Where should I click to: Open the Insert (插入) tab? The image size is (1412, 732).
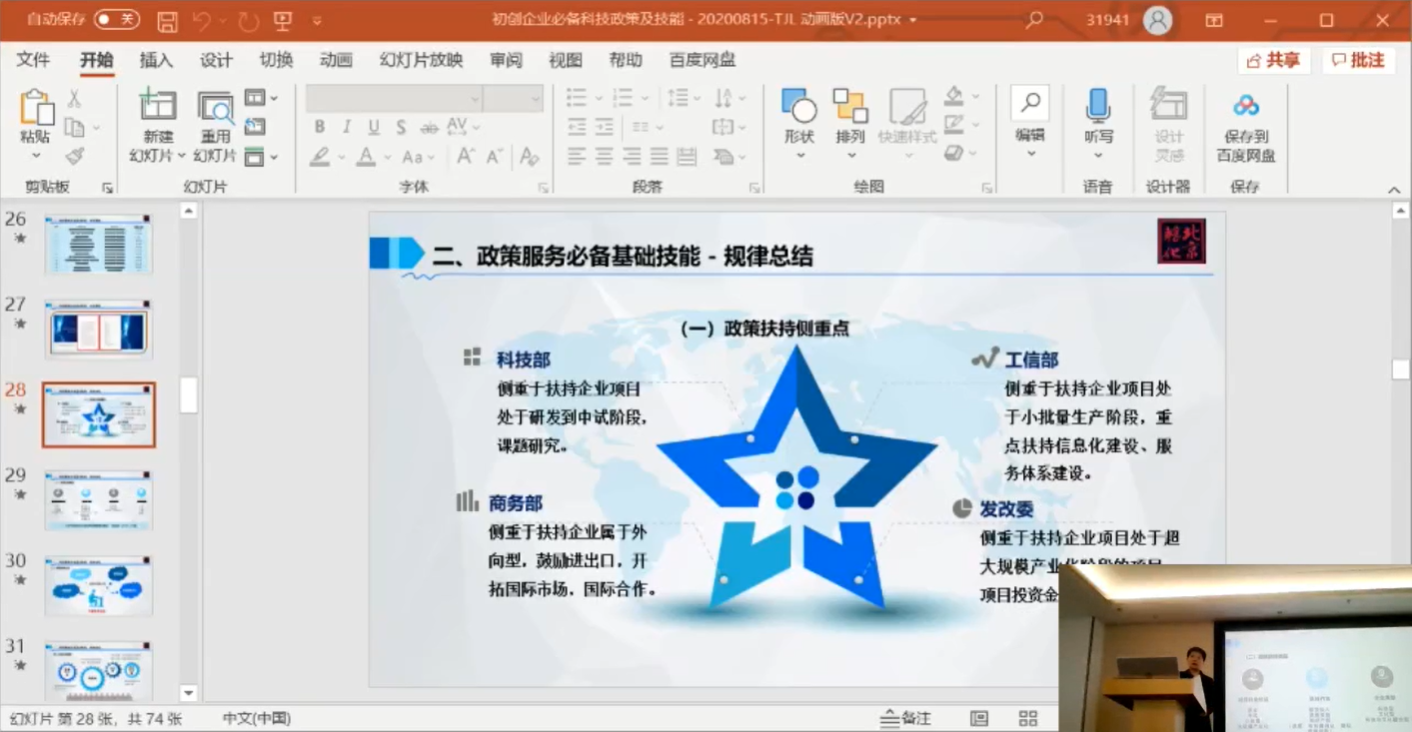coord(156,60)
